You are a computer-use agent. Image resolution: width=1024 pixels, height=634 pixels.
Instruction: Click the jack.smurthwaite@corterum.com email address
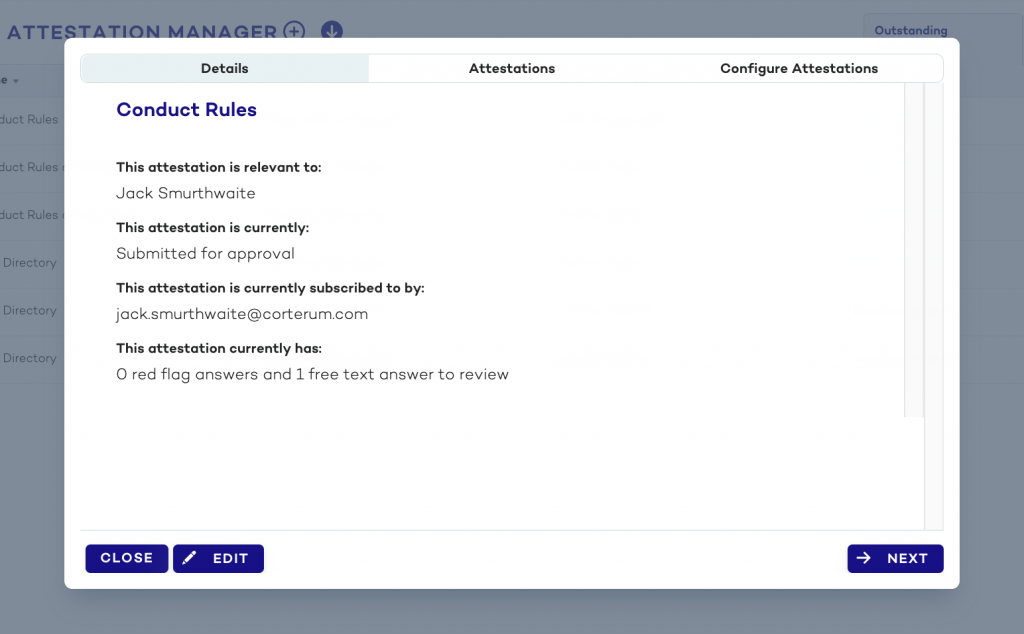(x=242, y=314)
